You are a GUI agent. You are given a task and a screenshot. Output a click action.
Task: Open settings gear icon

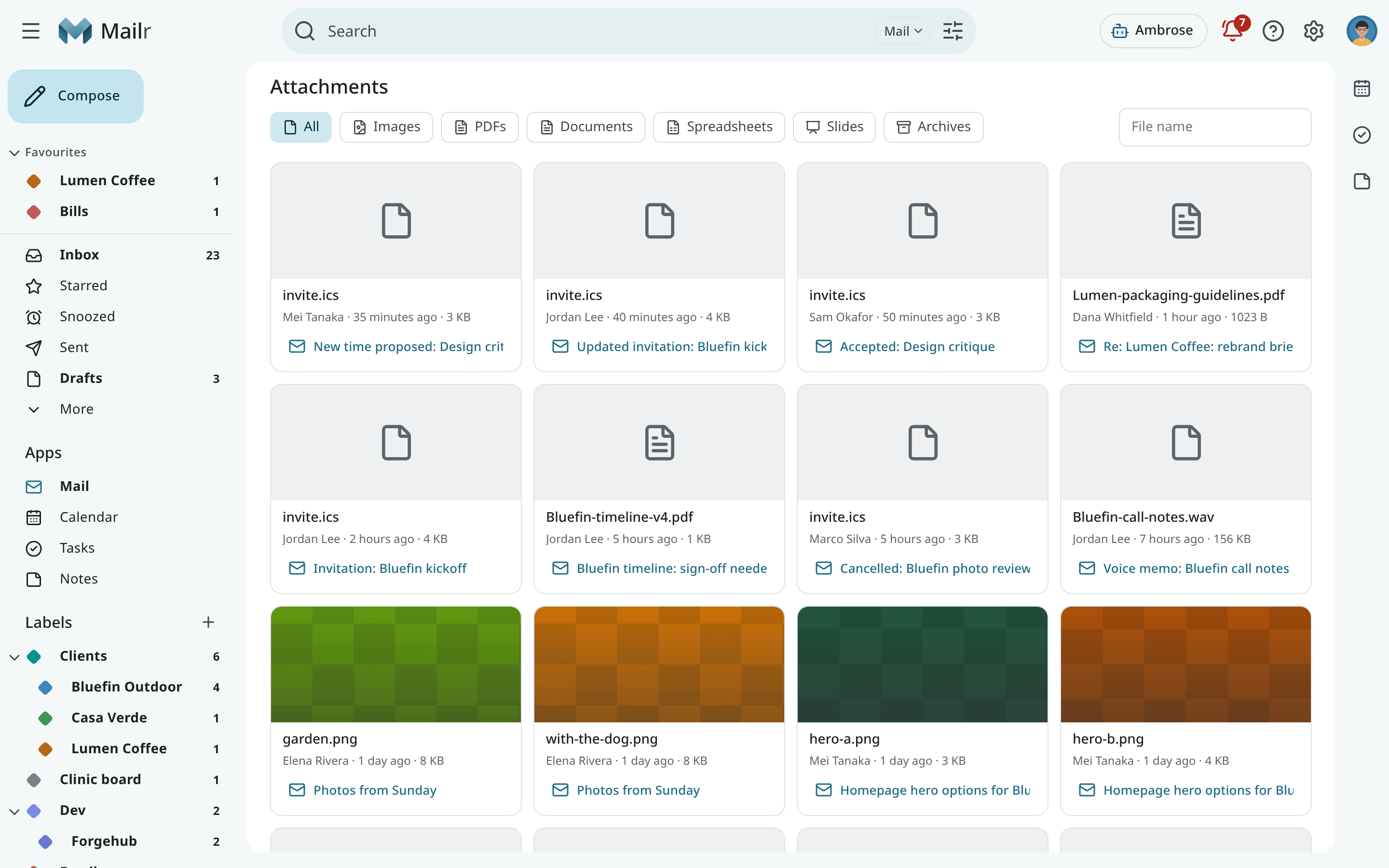1313,31
